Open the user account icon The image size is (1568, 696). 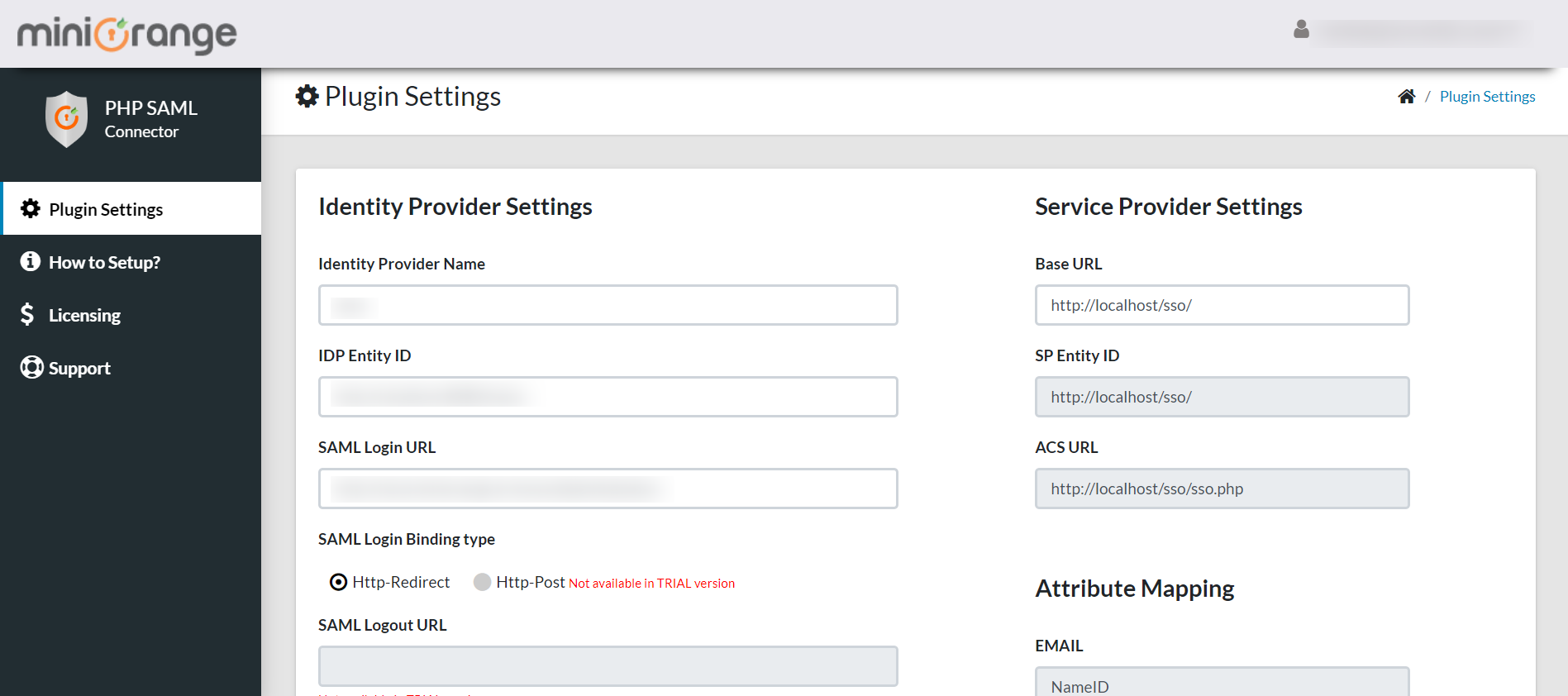pyautogui.click(x=1301, y=30)
